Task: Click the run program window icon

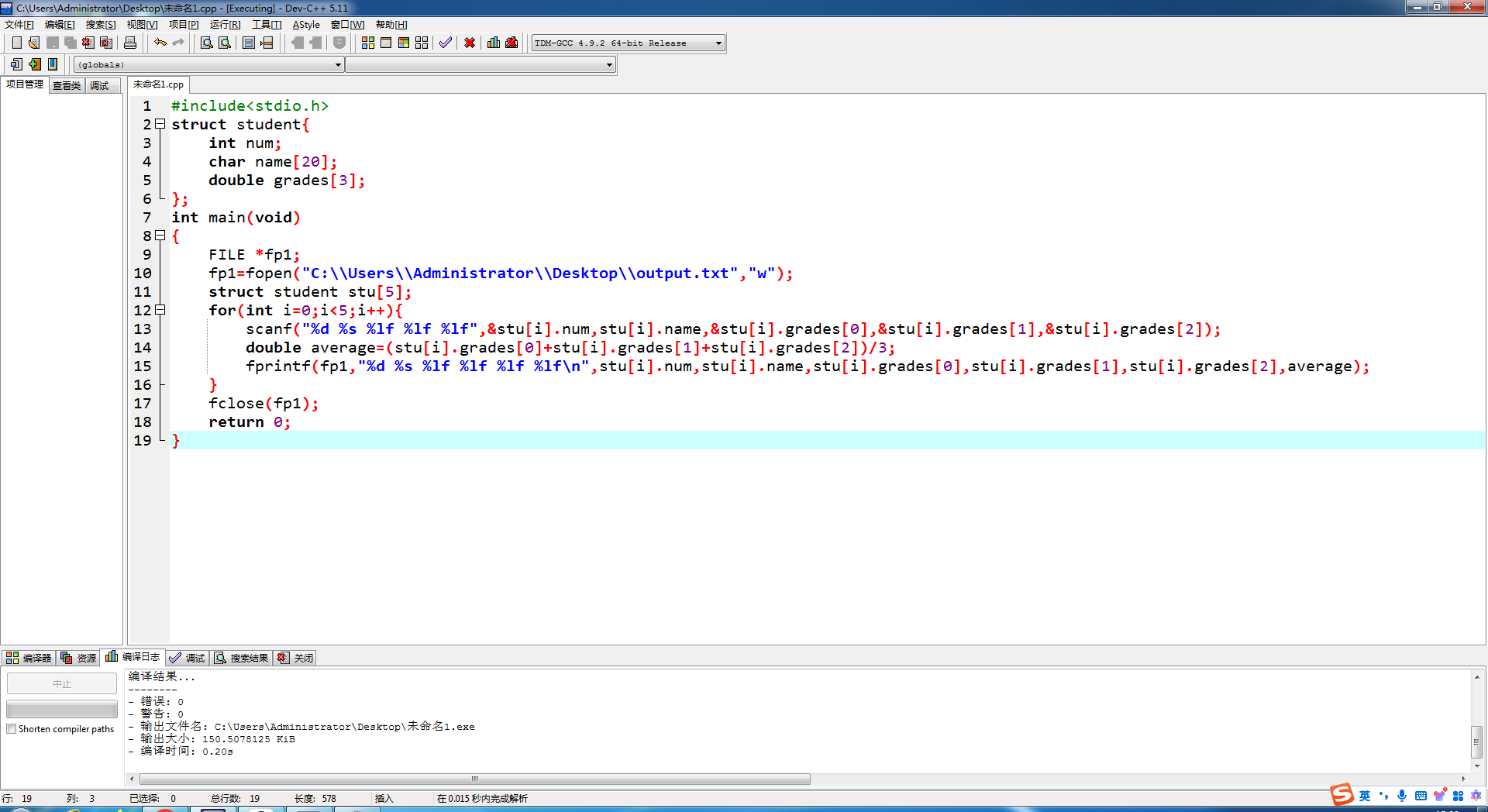Action: point(386,43)
